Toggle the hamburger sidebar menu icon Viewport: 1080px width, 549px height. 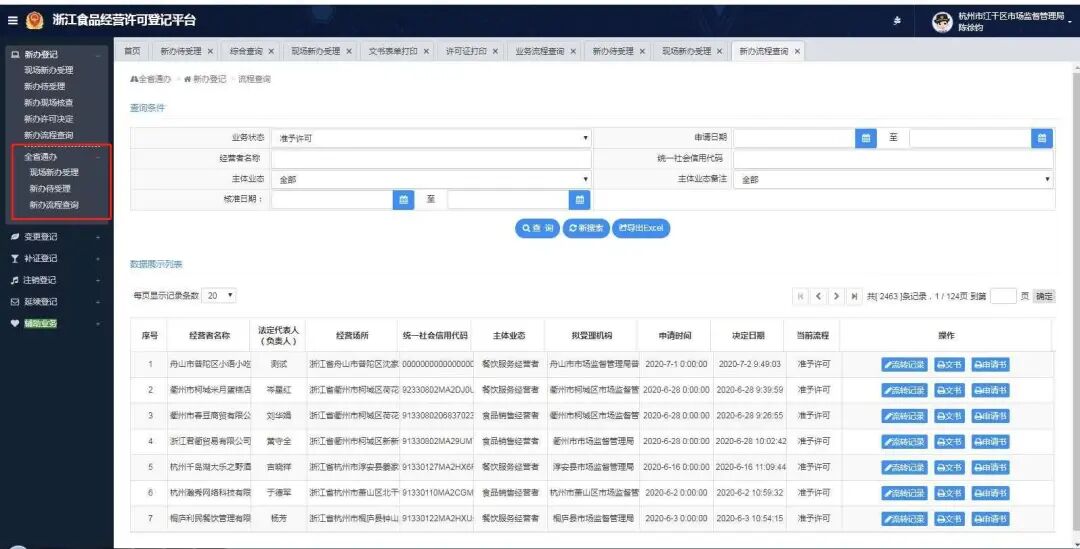pos(12,21)
